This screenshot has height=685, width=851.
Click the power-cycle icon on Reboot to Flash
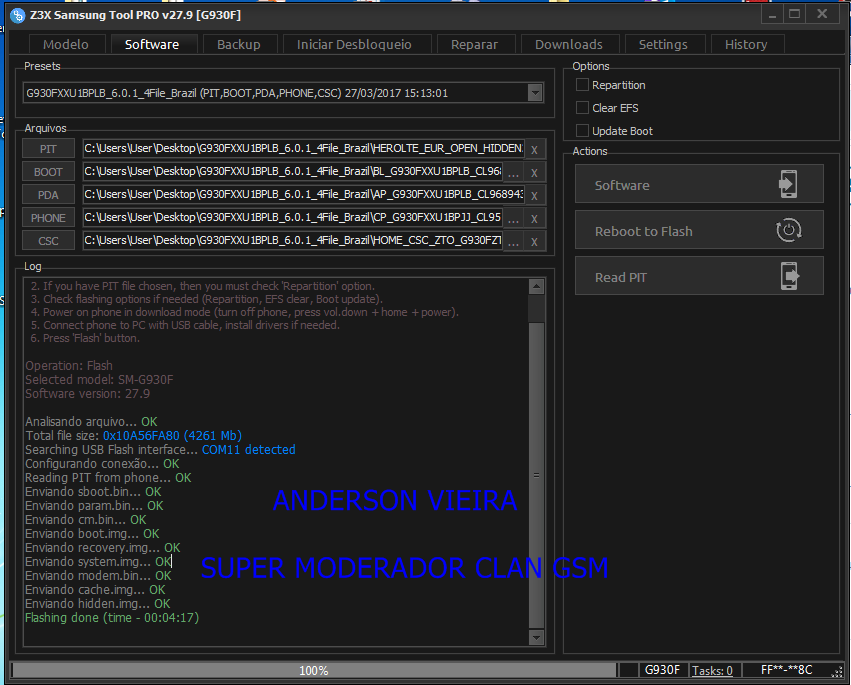tap(789, 230)
